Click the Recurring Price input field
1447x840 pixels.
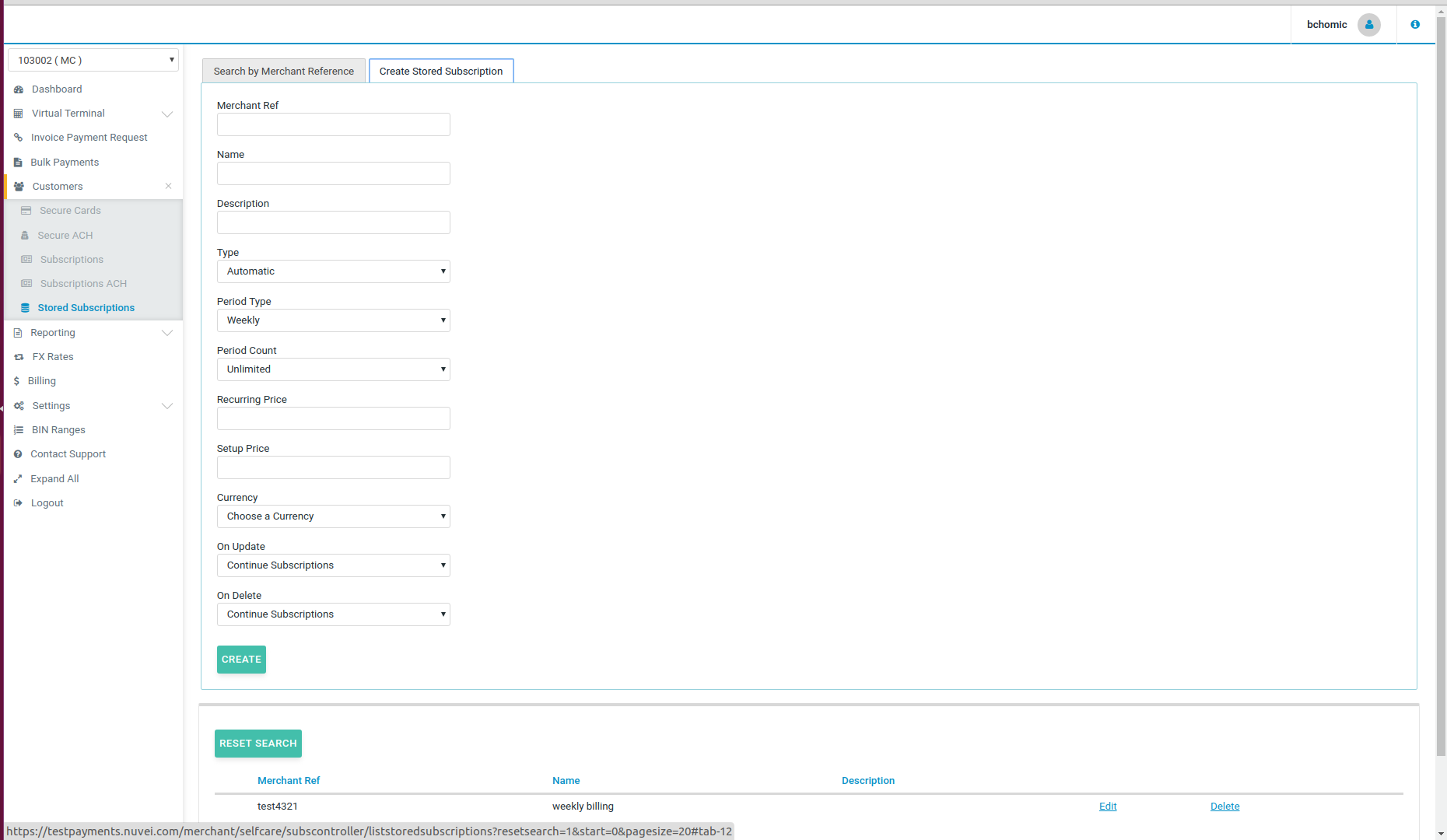click(333, 418)
